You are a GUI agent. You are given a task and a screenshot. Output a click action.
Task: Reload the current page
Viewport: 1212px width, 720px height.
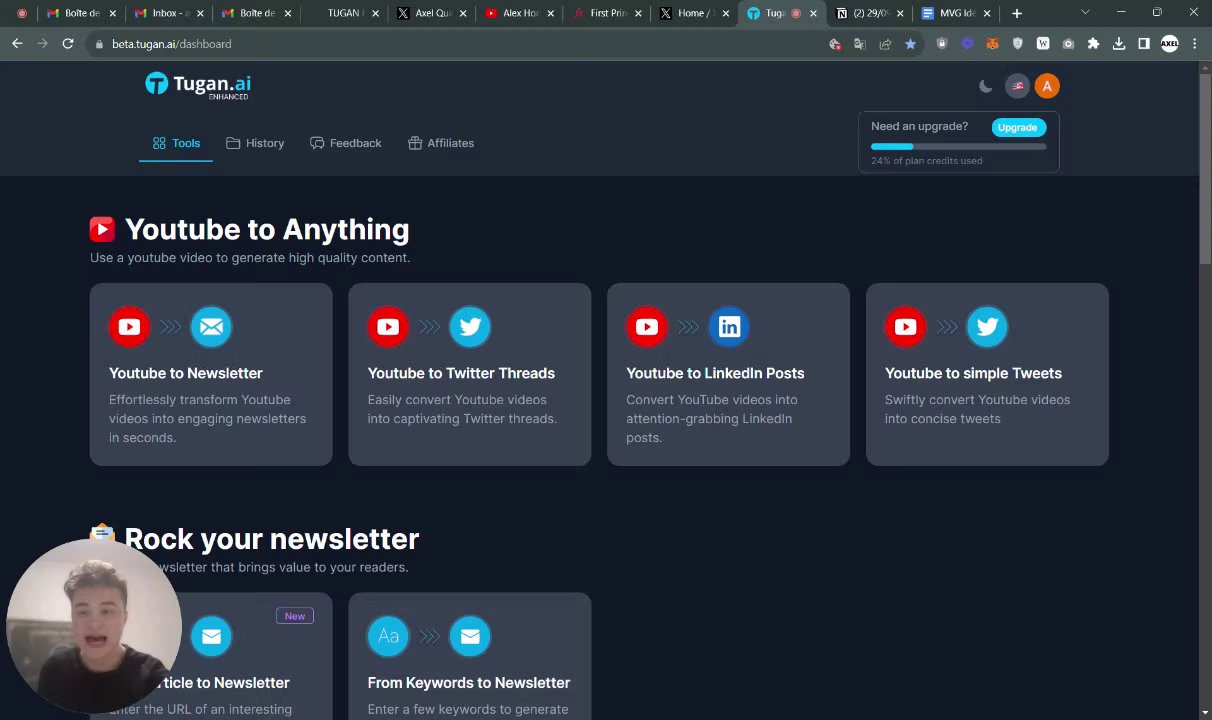[68, 44]
